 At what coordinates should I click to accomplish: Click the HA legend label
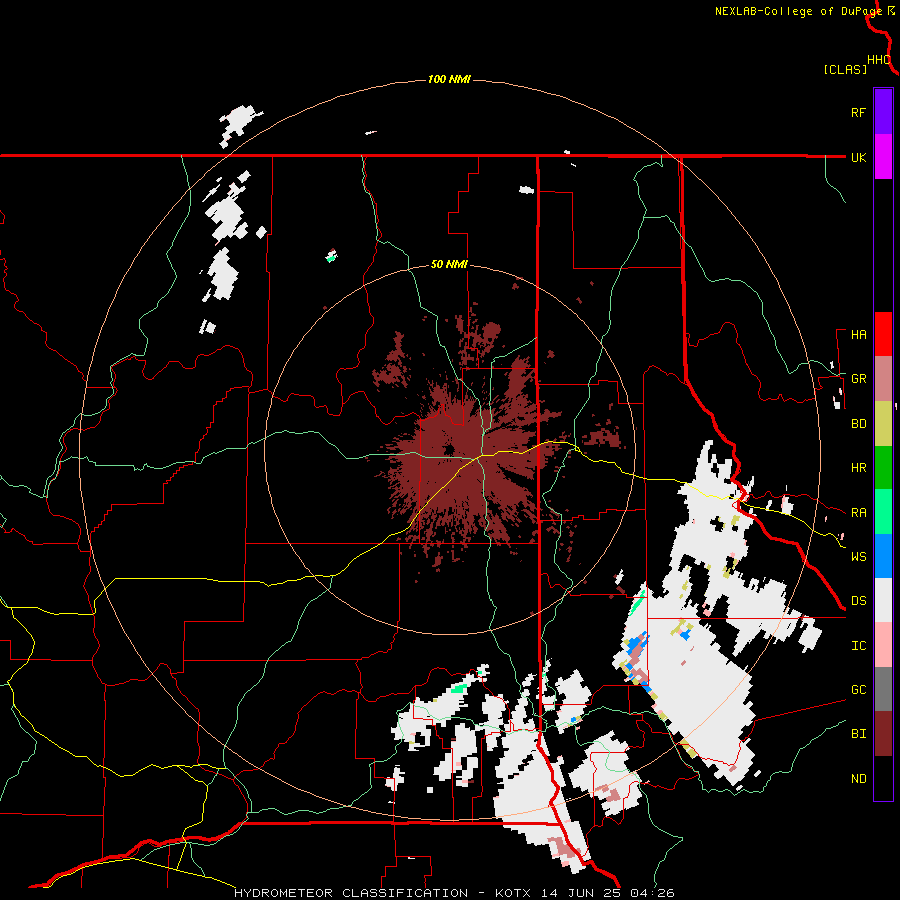tap(858, 335)
